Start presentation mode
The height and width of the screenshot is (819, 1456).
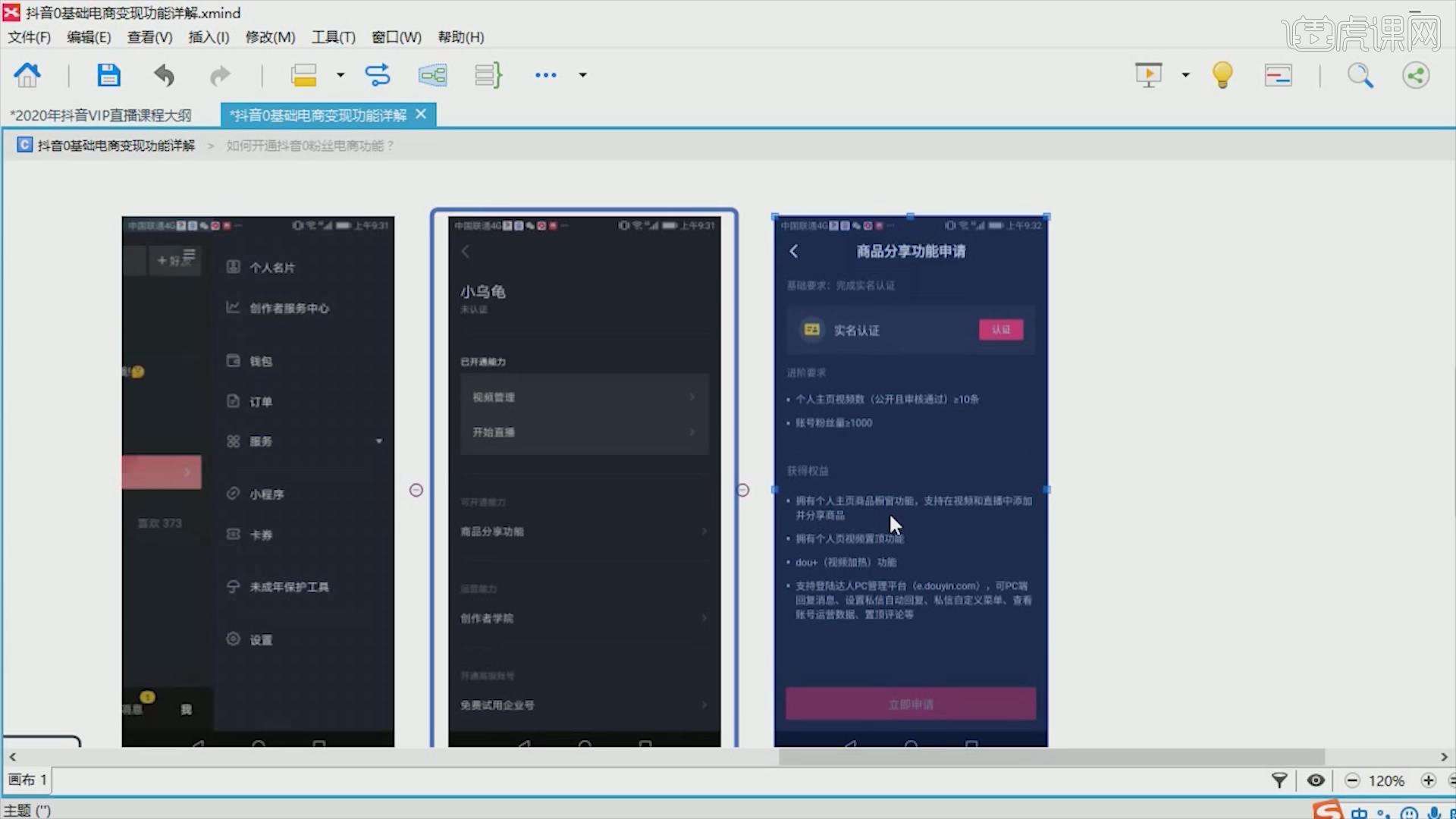pos(1149,75)
